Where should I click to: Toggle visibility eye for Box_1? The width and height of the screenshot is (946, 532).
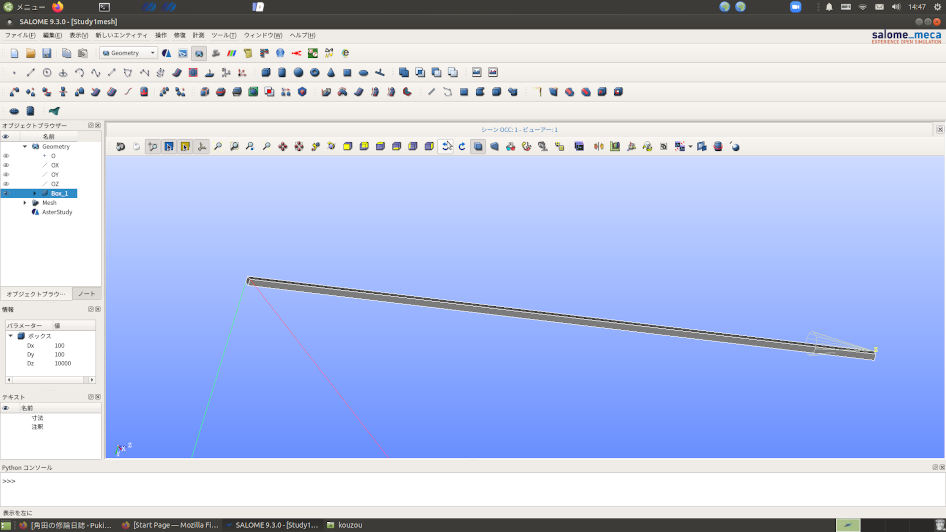pyautogui.click(x=6, y=193)
